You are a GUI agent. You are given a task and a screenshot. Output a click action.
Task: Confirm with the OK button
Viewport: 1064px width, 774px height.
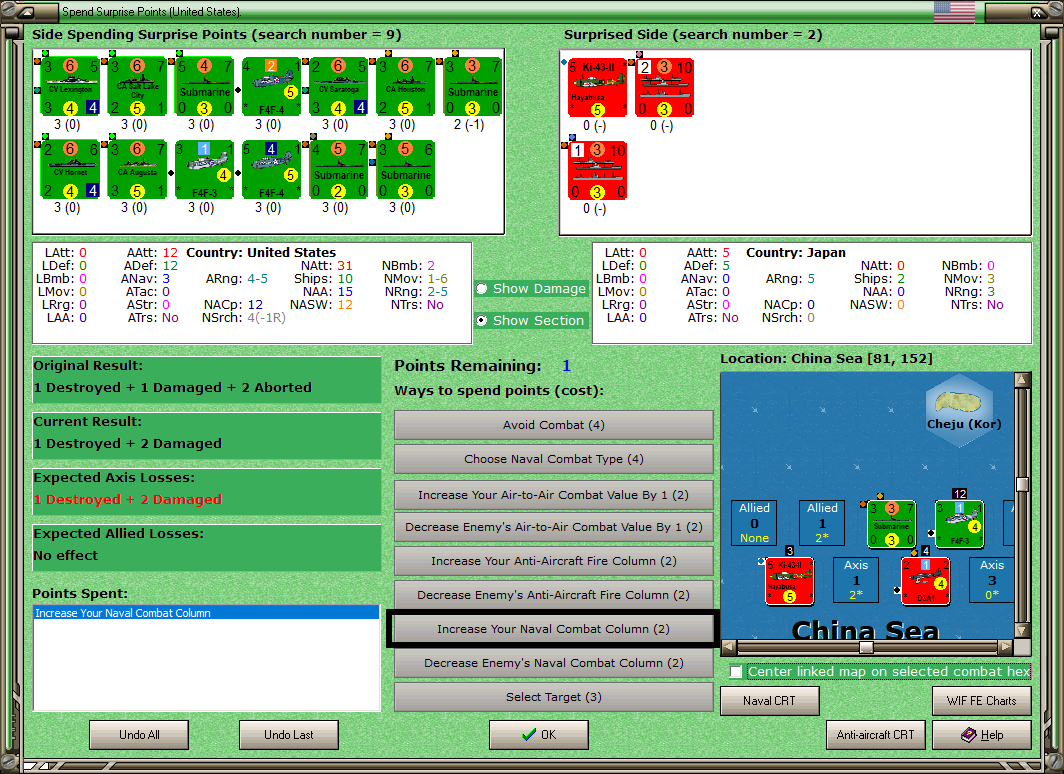[x=539, y=735]
